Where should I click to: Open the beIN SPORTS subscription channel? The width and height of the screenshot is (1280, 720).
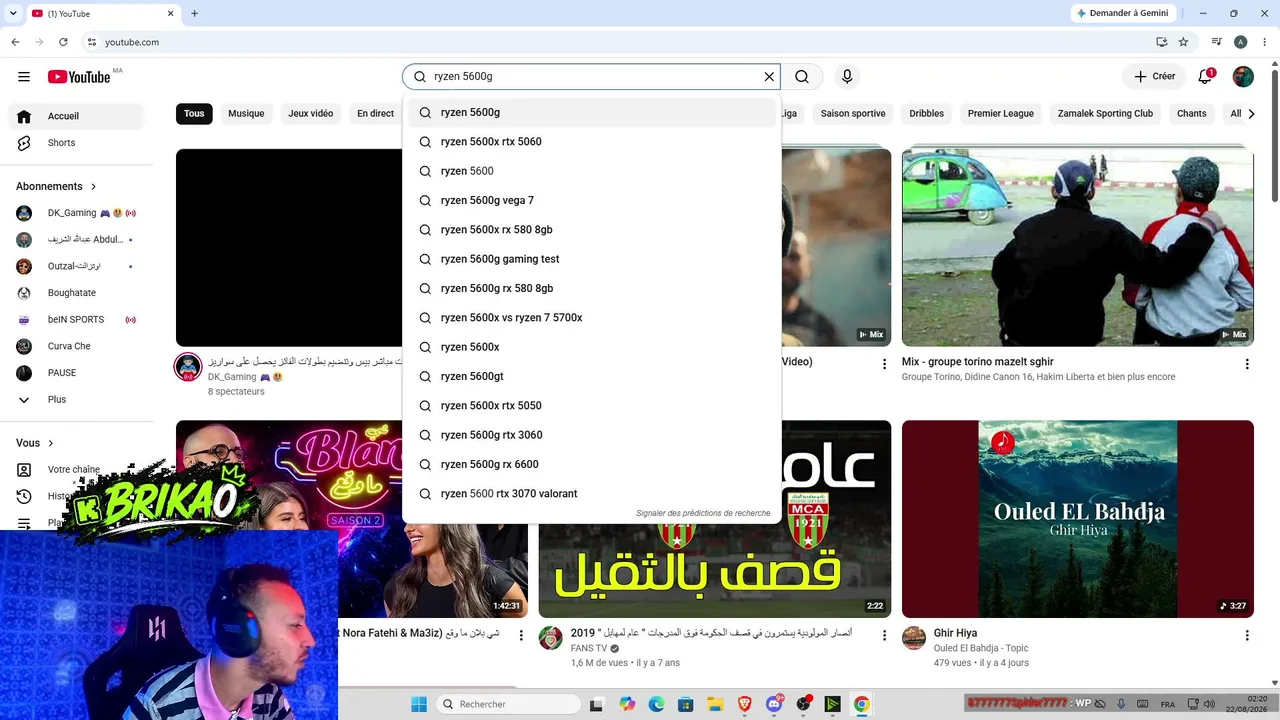(x=78, y=320)
